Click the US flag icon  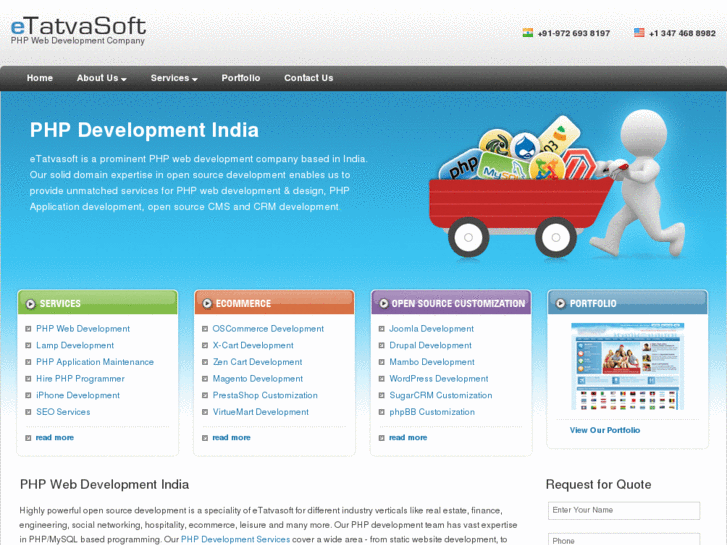pyautogui.click(x=639, y=33)
